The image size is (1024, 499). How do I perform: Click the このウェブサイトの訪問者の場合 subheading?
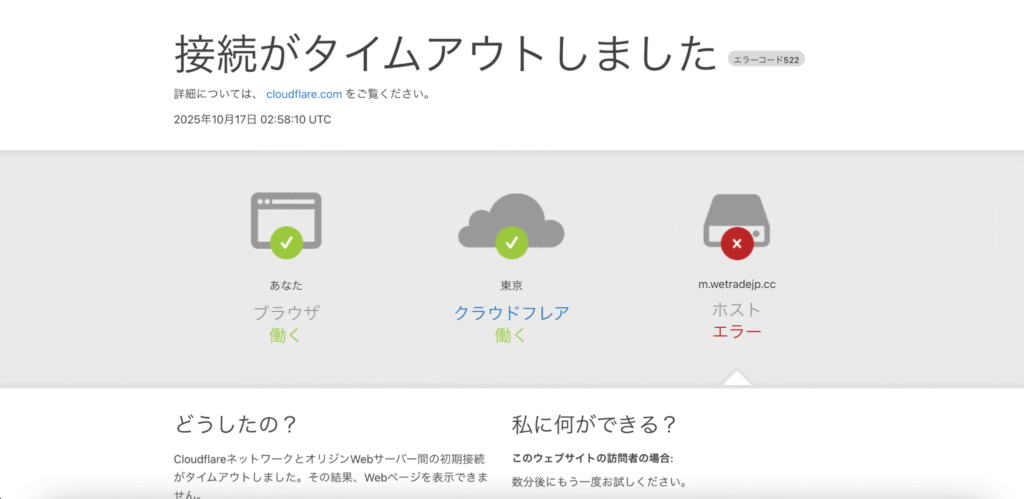pyautogui.click(x=592, y=459)
